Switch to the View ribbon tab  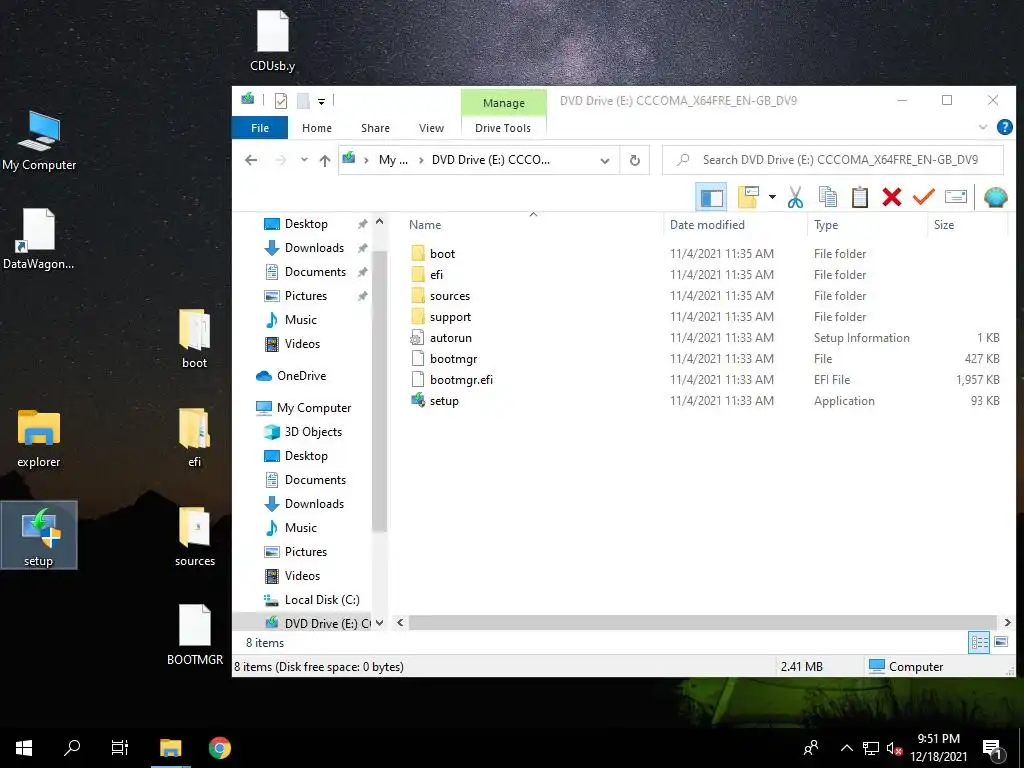coord(431,128)
